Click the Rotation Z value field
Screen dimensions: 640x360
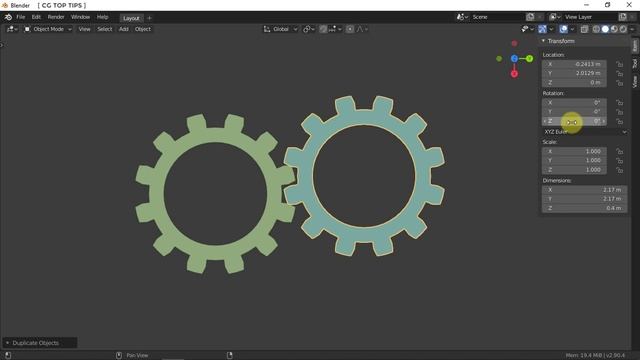click(574, 121)
